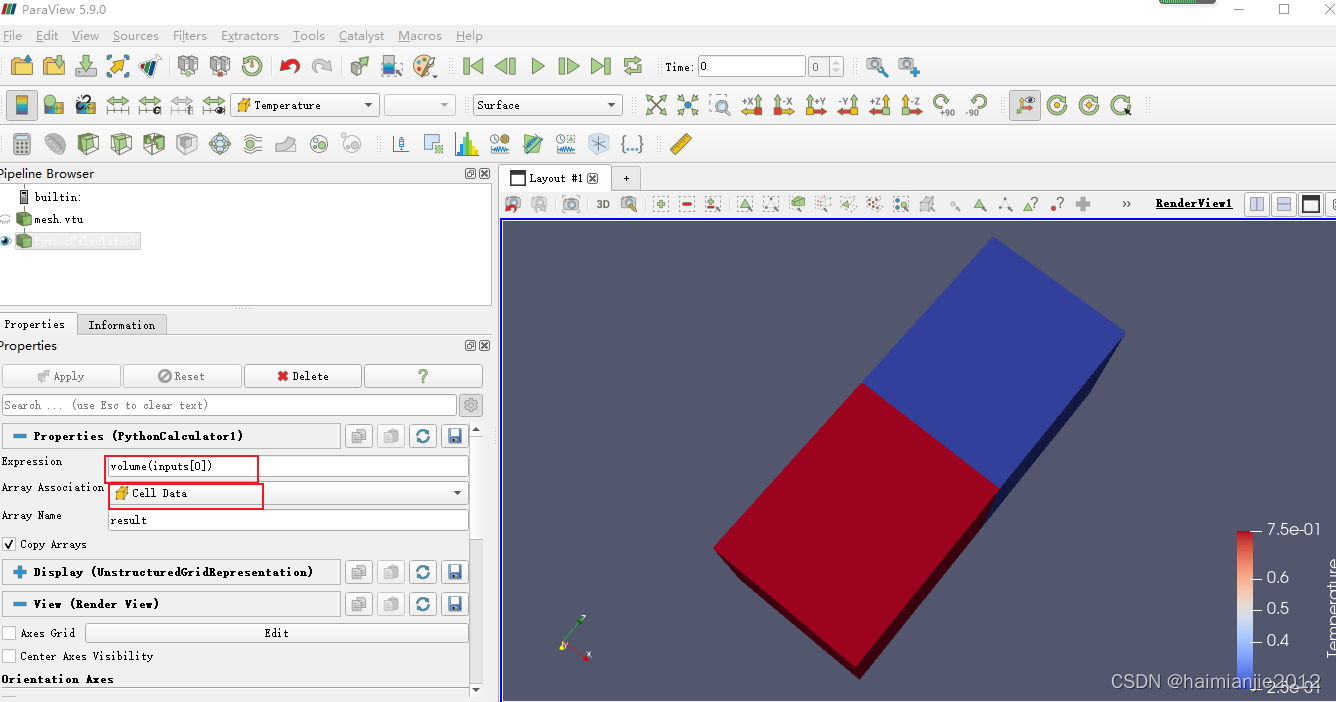Image resolution: width=1336 pixels, height=702 pixels.
Task: Open the Extractors menu
Action: coord(250,36)
